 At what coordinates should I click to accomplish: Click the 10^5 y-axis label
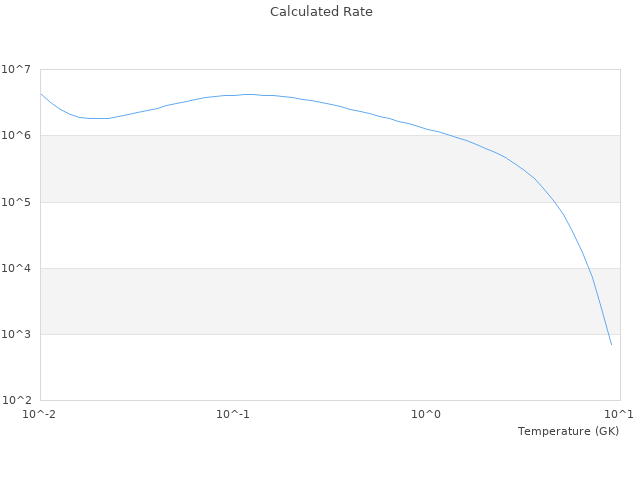point(16,202)
